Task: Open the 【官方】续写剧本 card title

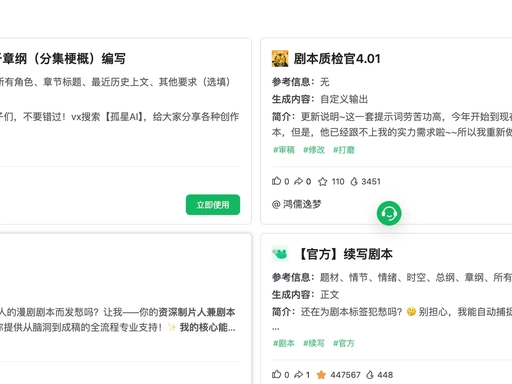Action: coord(344,254)
